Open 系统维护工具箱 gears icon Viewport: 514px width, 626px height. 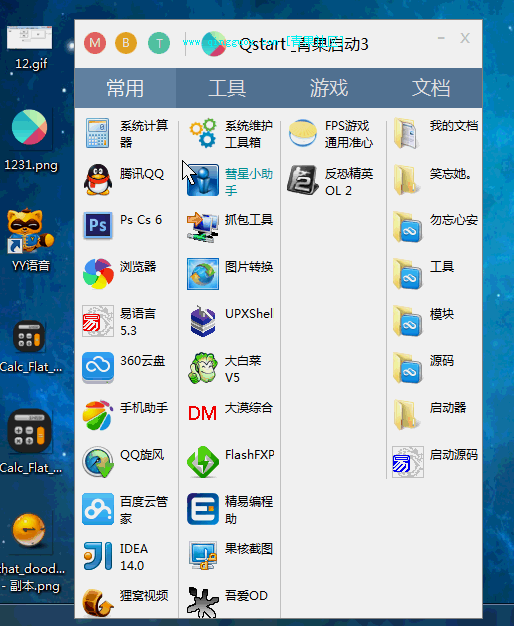click(x=203, y=133)
